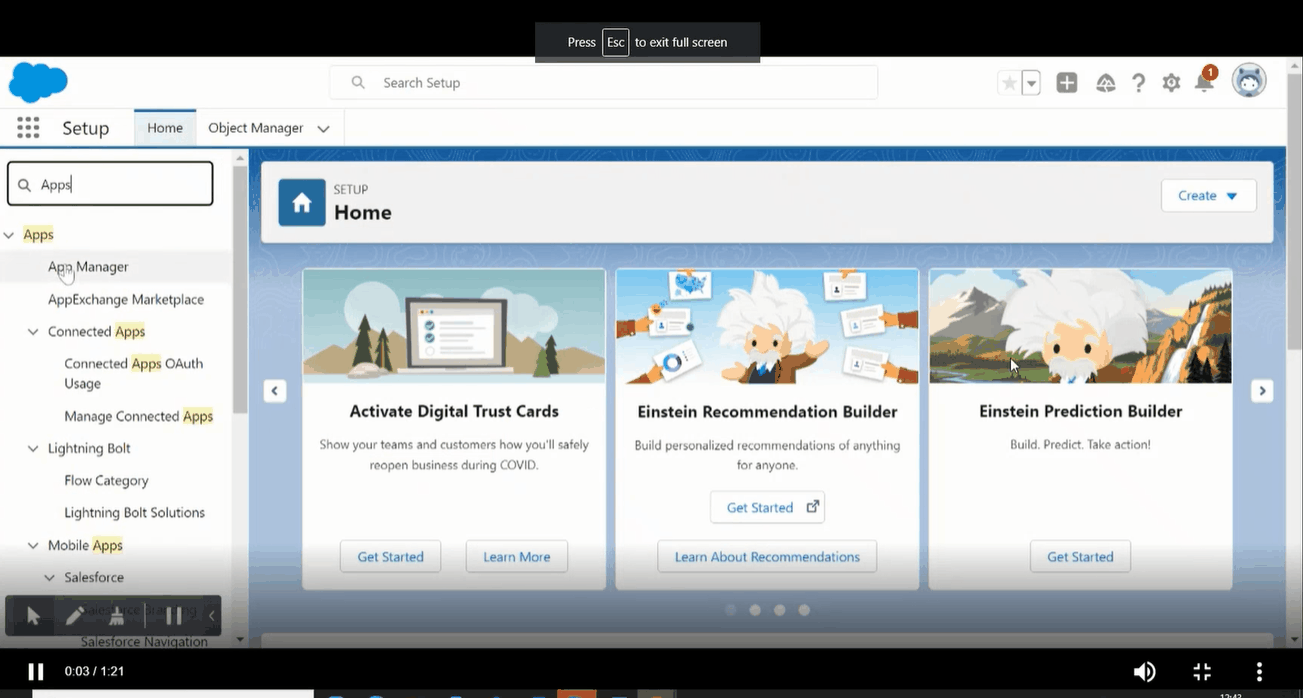Image resolution: width=1303 pixels, height=698 pixels.
Task: Click the Favorites star icon
Action: [1009, 83]
